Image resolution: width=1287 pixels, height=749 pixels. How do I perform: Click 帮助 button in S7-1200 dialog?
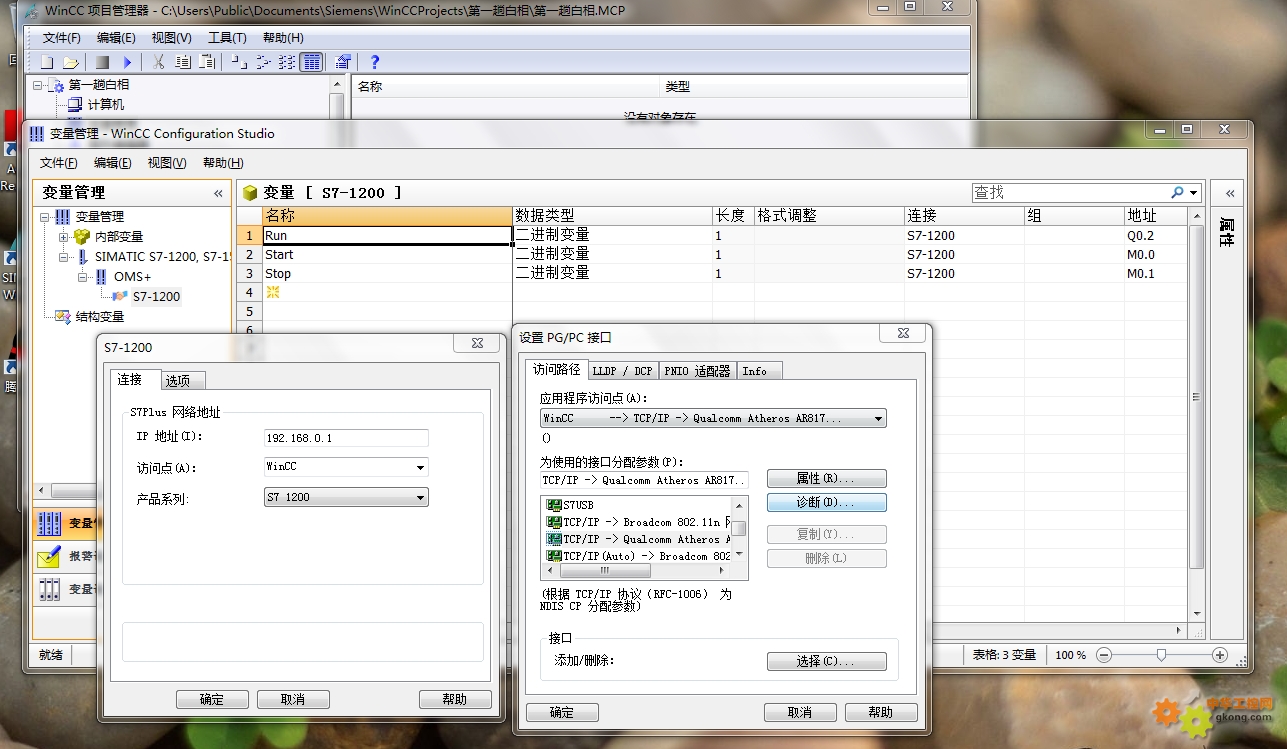pyautogui.click(x=455, y=699)
